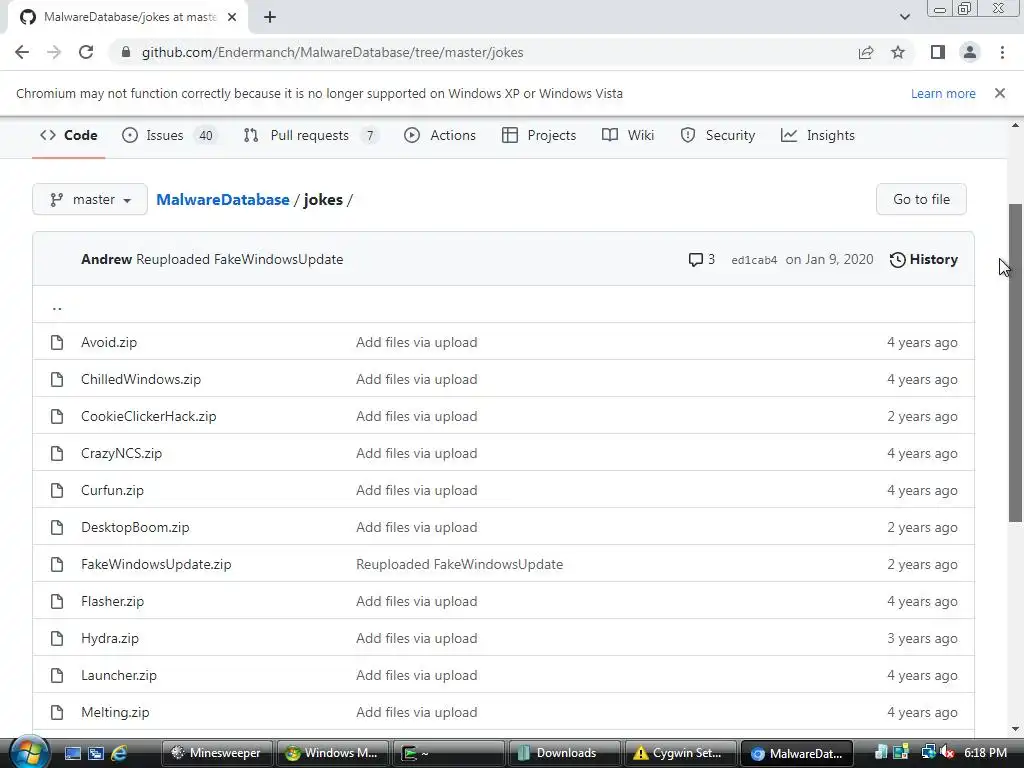Open DesktopBoom.zip
The width and height of the screenshot is (1024, 768).
tap(135, 527)
